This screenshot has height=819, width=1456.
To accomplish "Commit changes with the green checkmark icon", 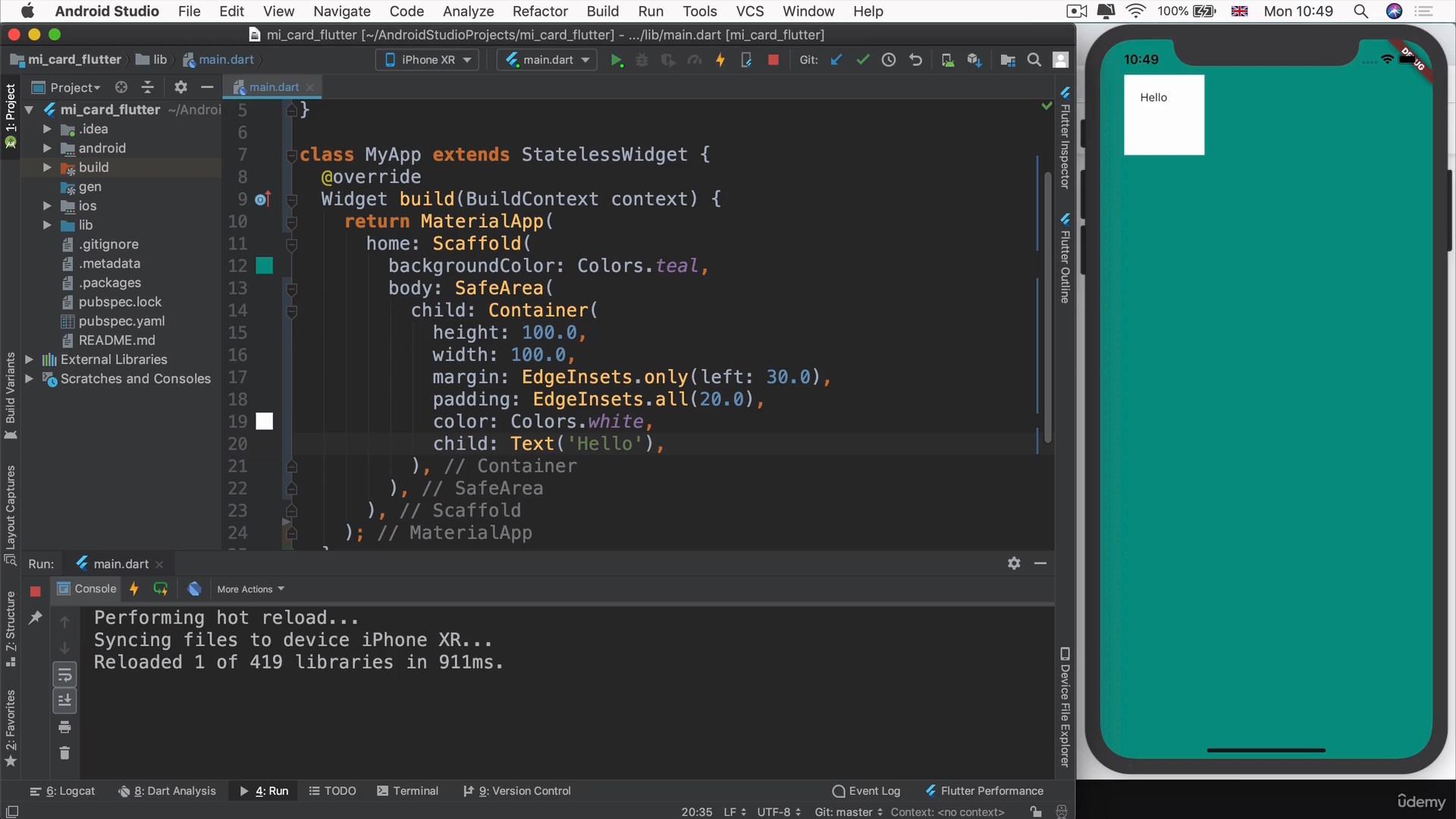I will (862, 60).
